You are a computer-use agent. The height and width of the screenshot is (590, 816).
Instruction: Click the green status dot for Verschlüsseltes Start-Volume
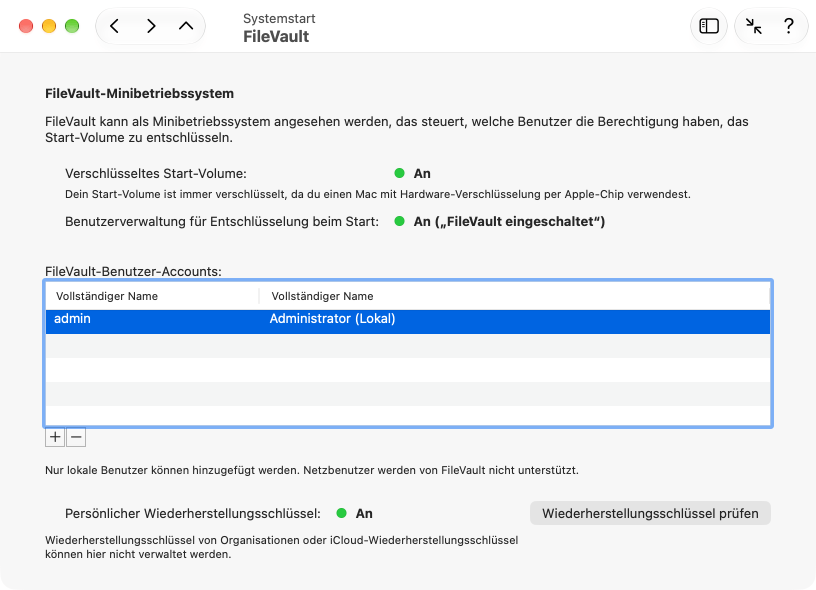coord(399,173)
